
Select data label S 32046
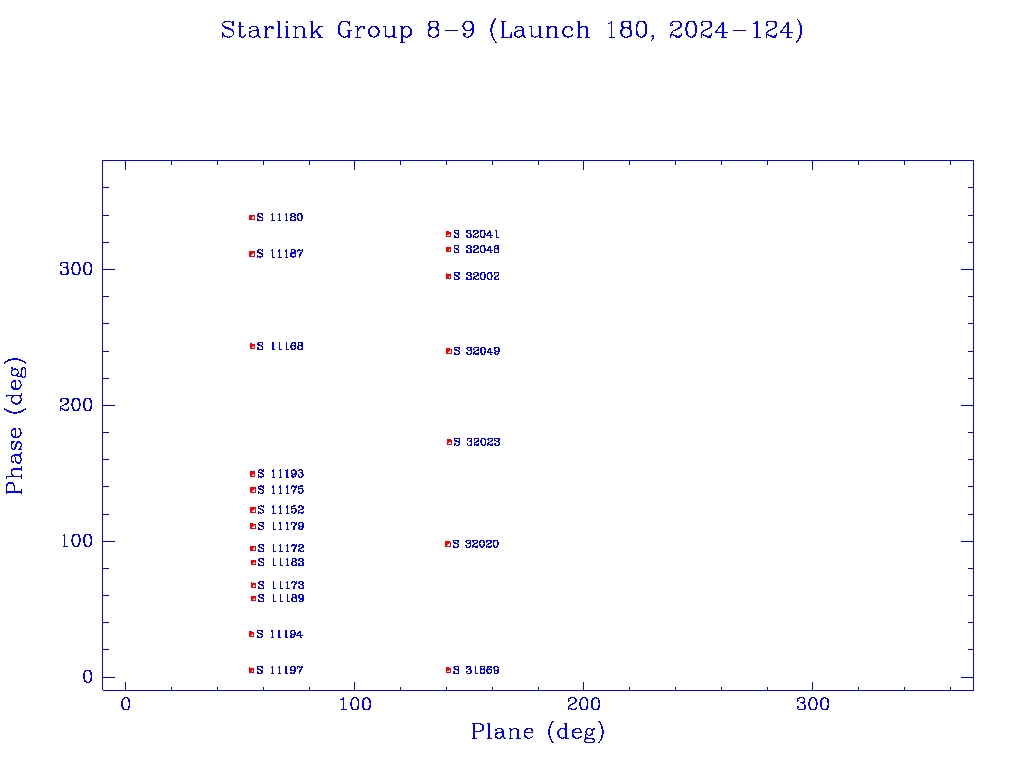coord(477,249)
